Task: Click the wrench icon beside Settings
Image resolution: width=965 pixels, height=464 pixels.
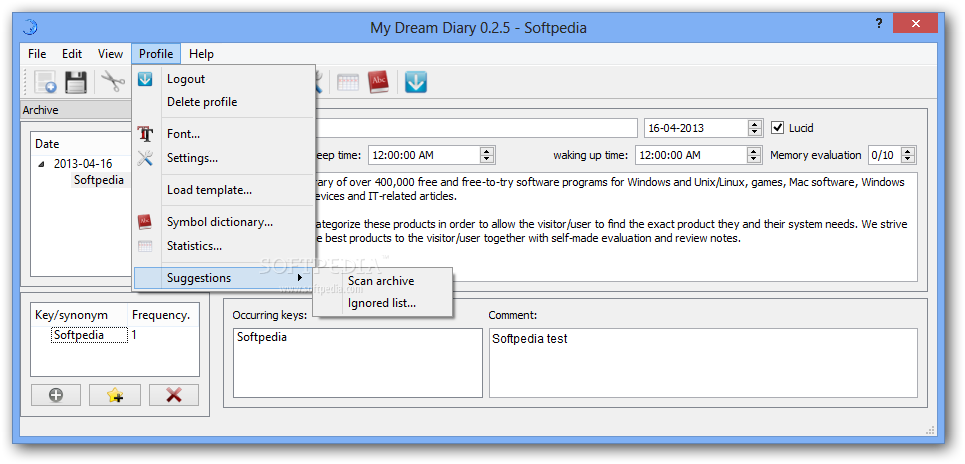Action: [x=145, y=158]
